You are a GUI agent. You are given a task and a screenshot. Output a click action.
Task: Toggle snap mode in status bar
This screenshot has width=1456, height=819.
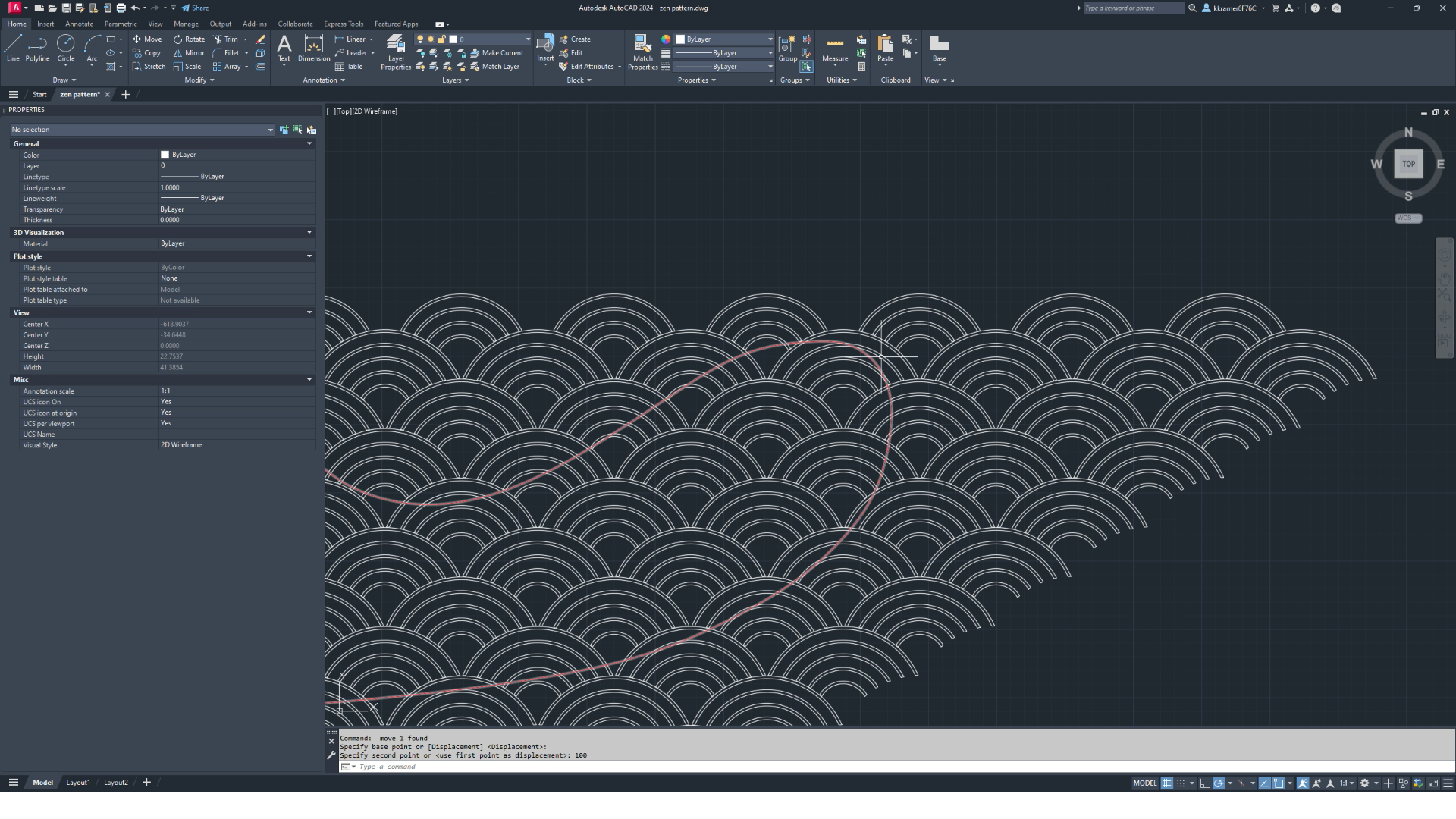(1181, 783)
